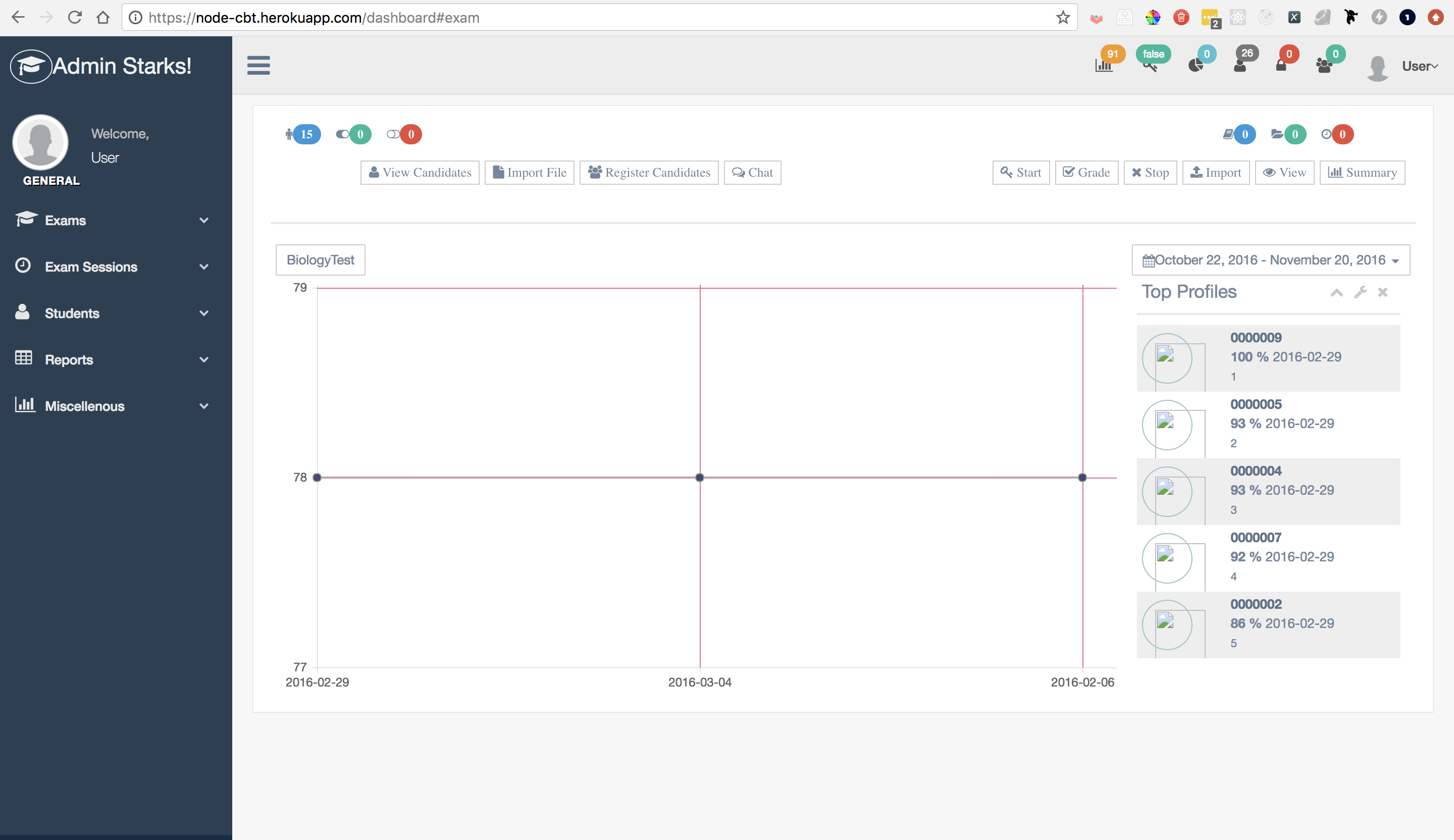1454x840 pixels.
Task: Click lock icon with red badge
Action: point(1281,65)
